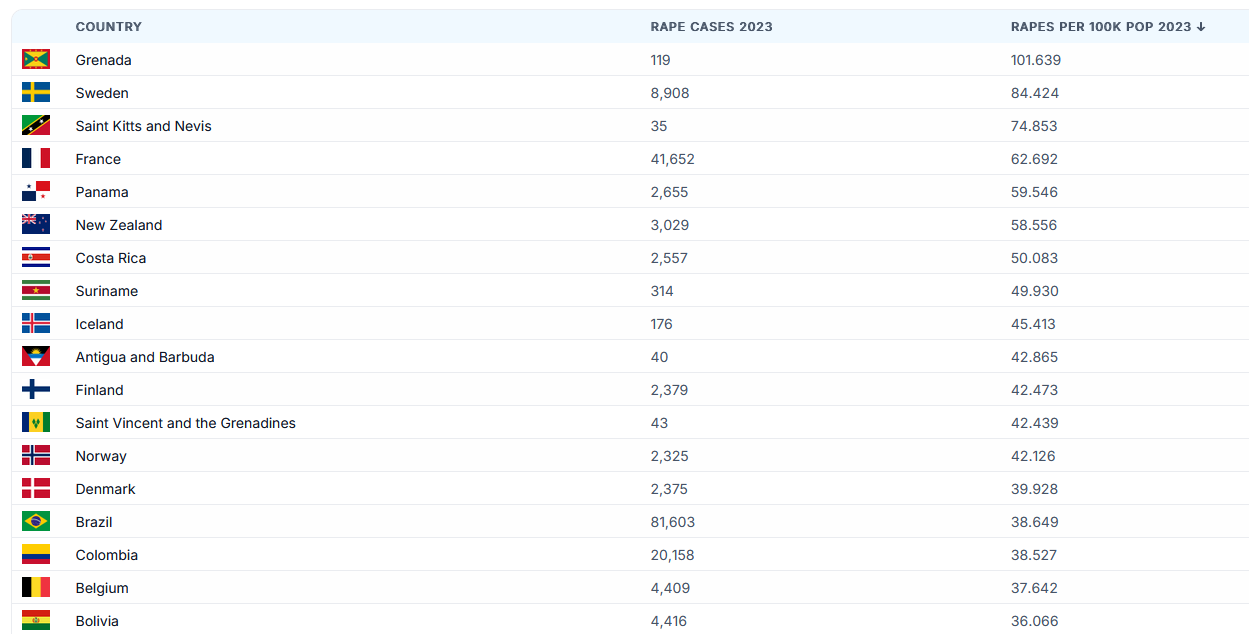Open the Norway country name
This screenshot has width=1249, height=634.
click(101, 456)
